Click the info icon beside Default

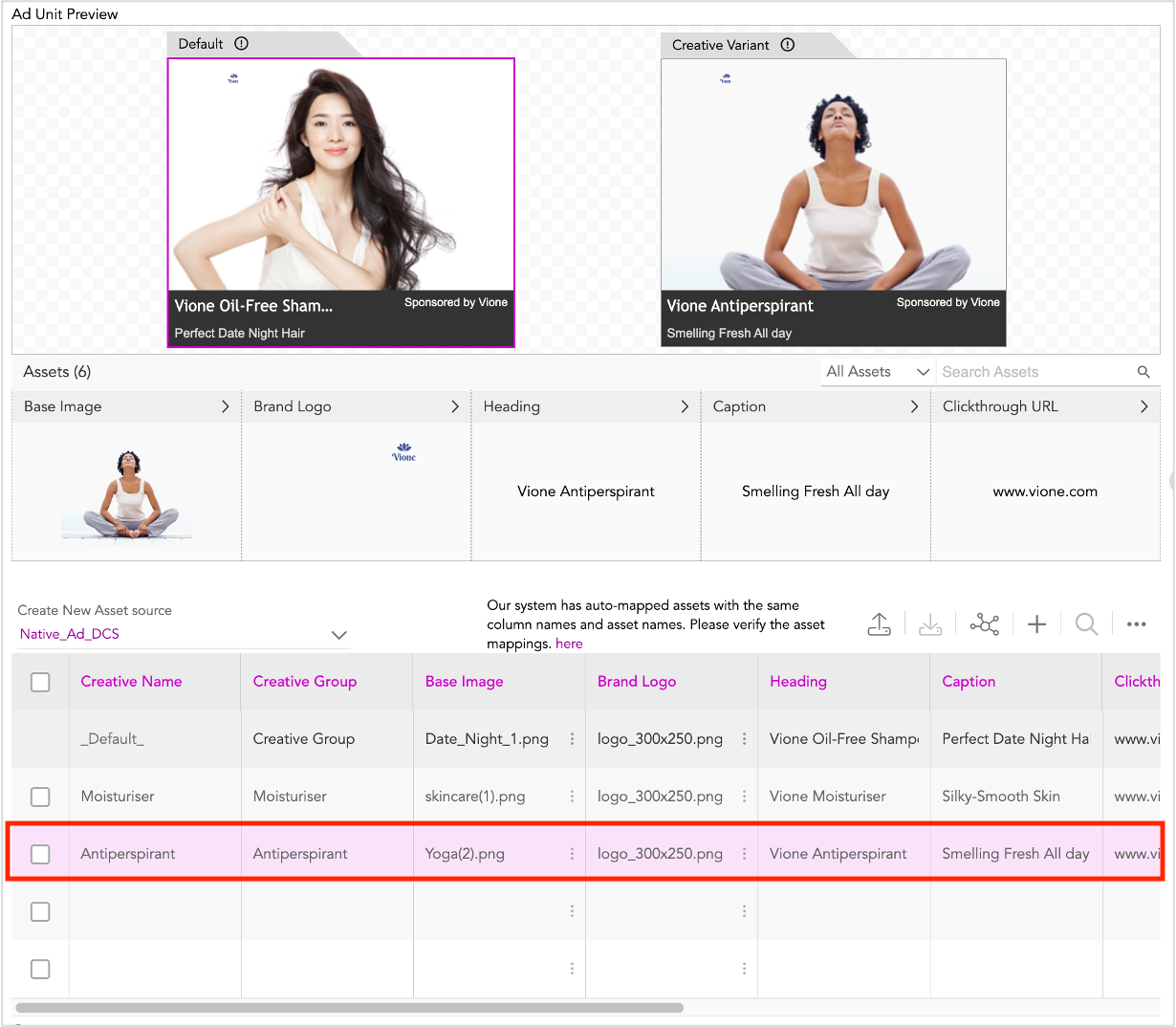[x=242, y=43]
